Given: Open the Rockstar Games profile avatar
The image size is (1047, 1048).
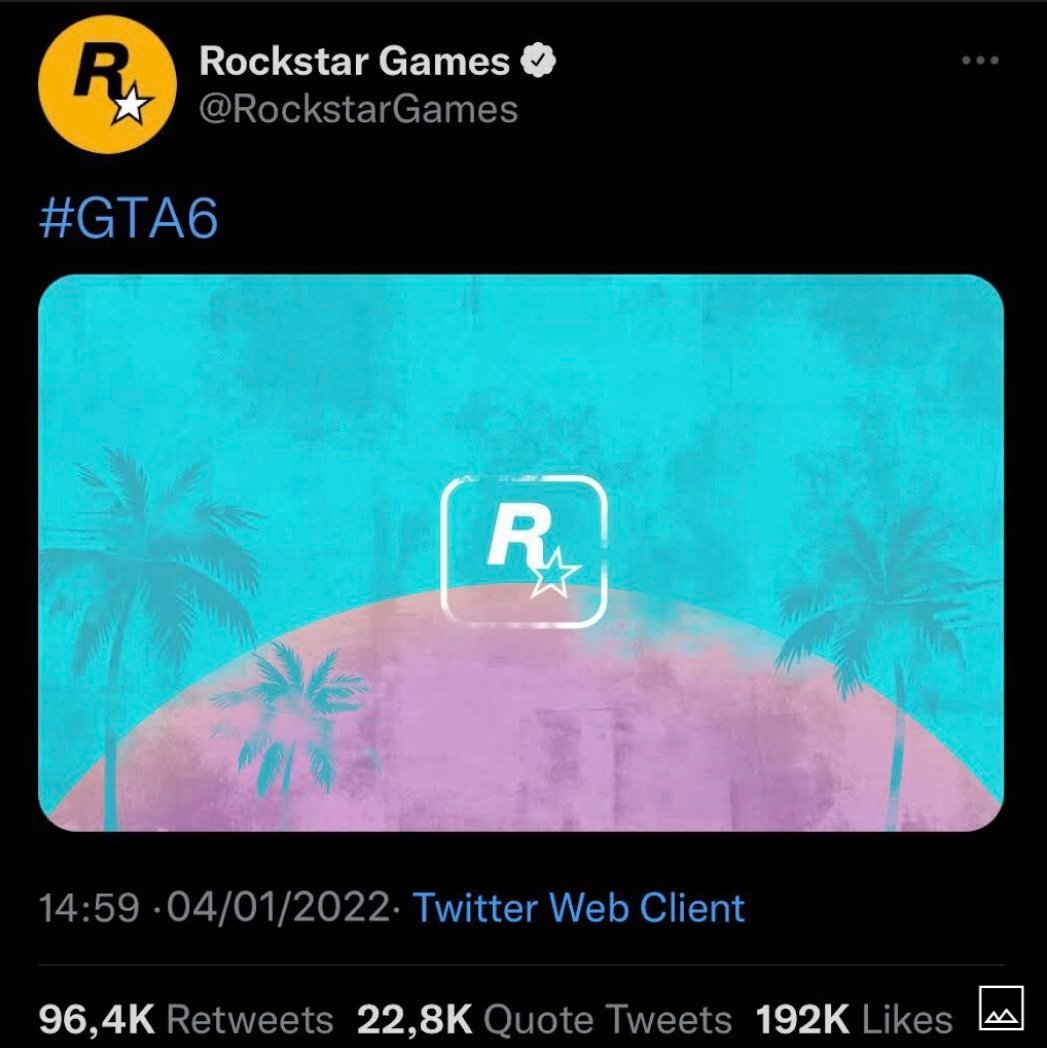Looking at the screenshot, I should [107, 85].
